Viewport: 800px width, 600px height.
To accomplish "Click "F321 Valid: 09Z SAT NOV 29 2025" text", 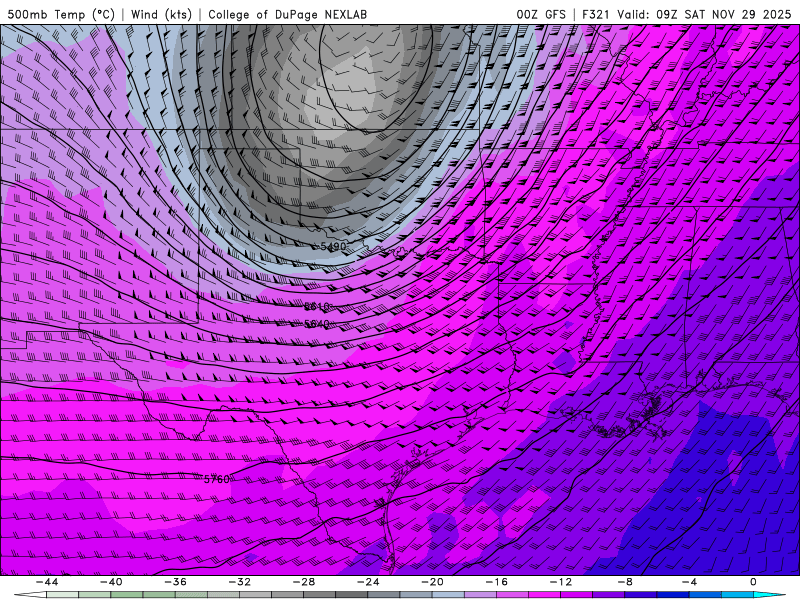I will (x=686, y=14).
